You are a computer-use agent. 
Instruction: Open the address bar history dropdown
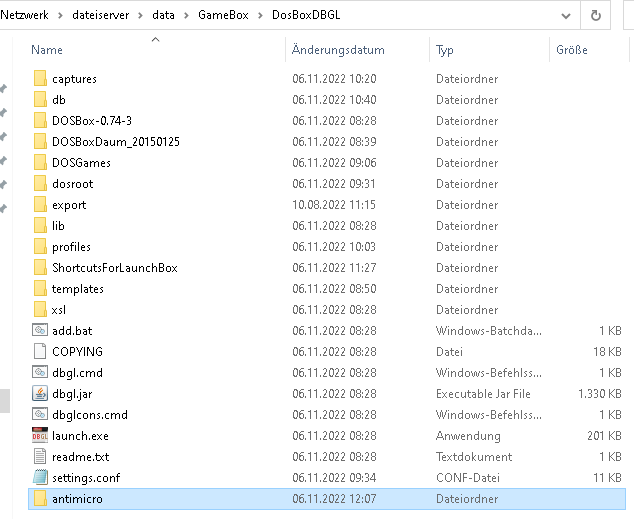click(566, 15)
